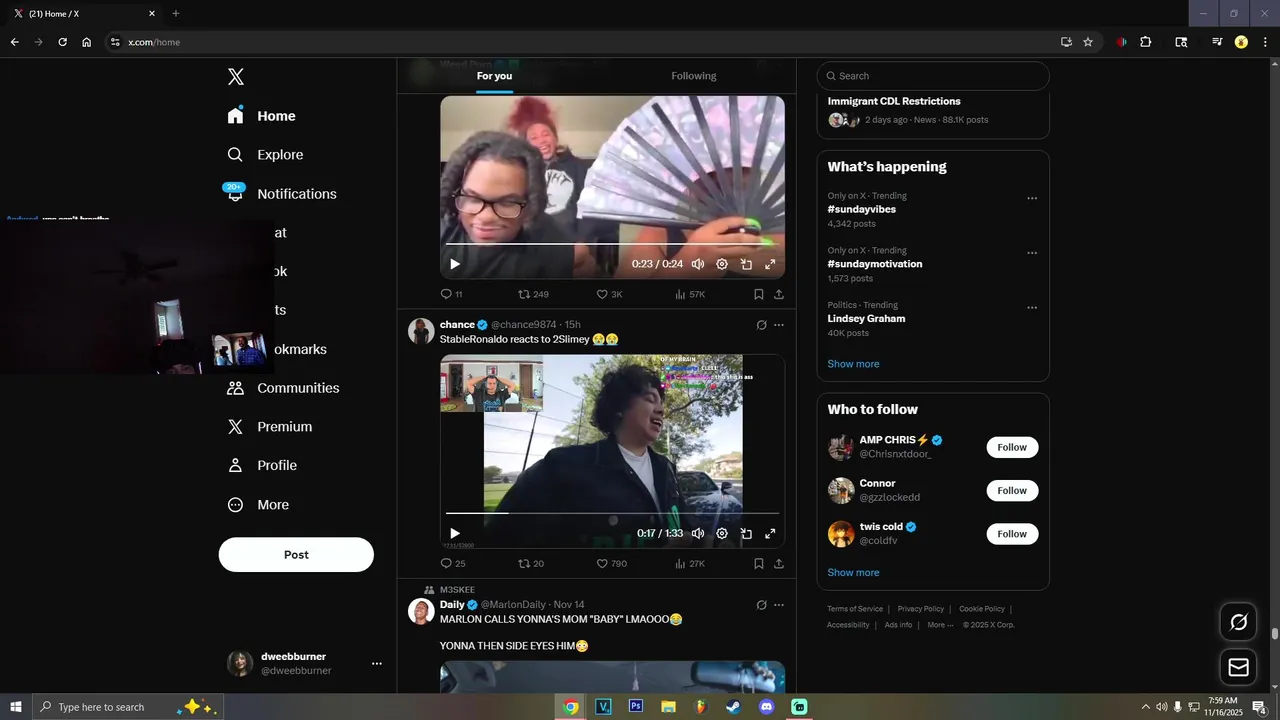
Task: Repost the post with 20 reposts
Action: [531, 564]
